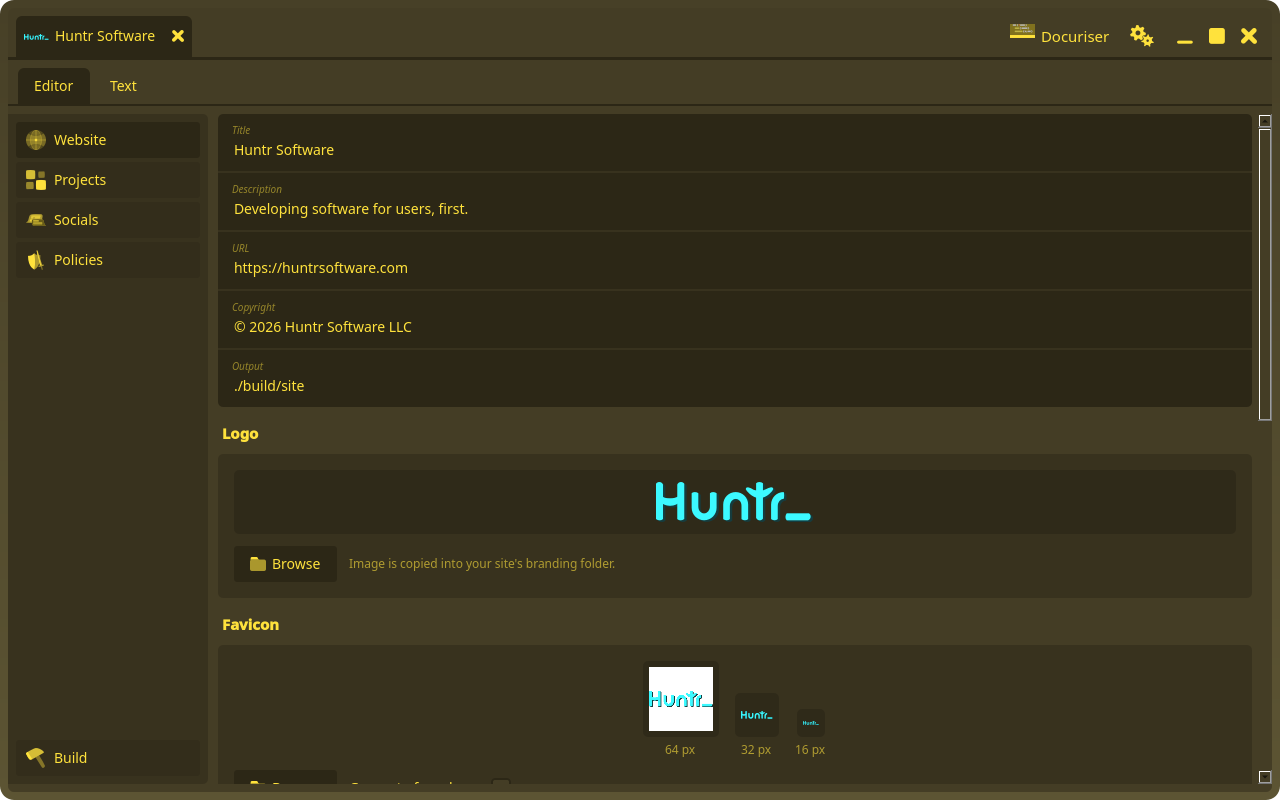The width and height of the screenshot is (1280, 800).
Task: Click the Build hammer button
Action: pyautogui.click(x=108, y=758)
